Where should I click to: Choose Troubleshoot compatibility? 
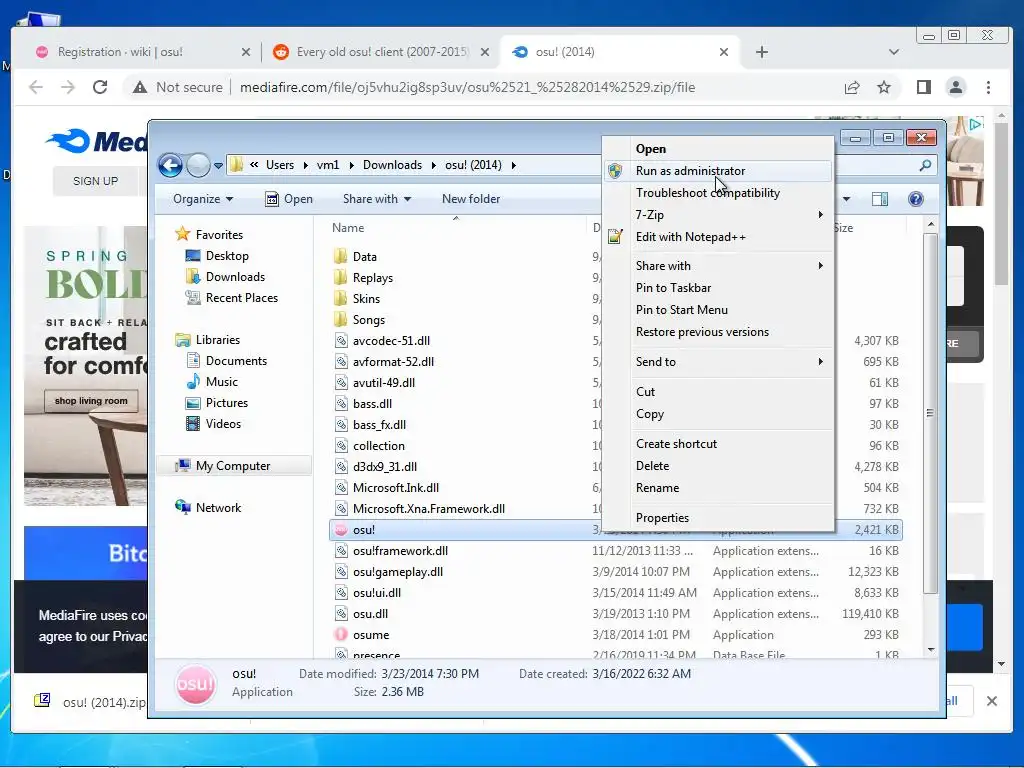708,193
